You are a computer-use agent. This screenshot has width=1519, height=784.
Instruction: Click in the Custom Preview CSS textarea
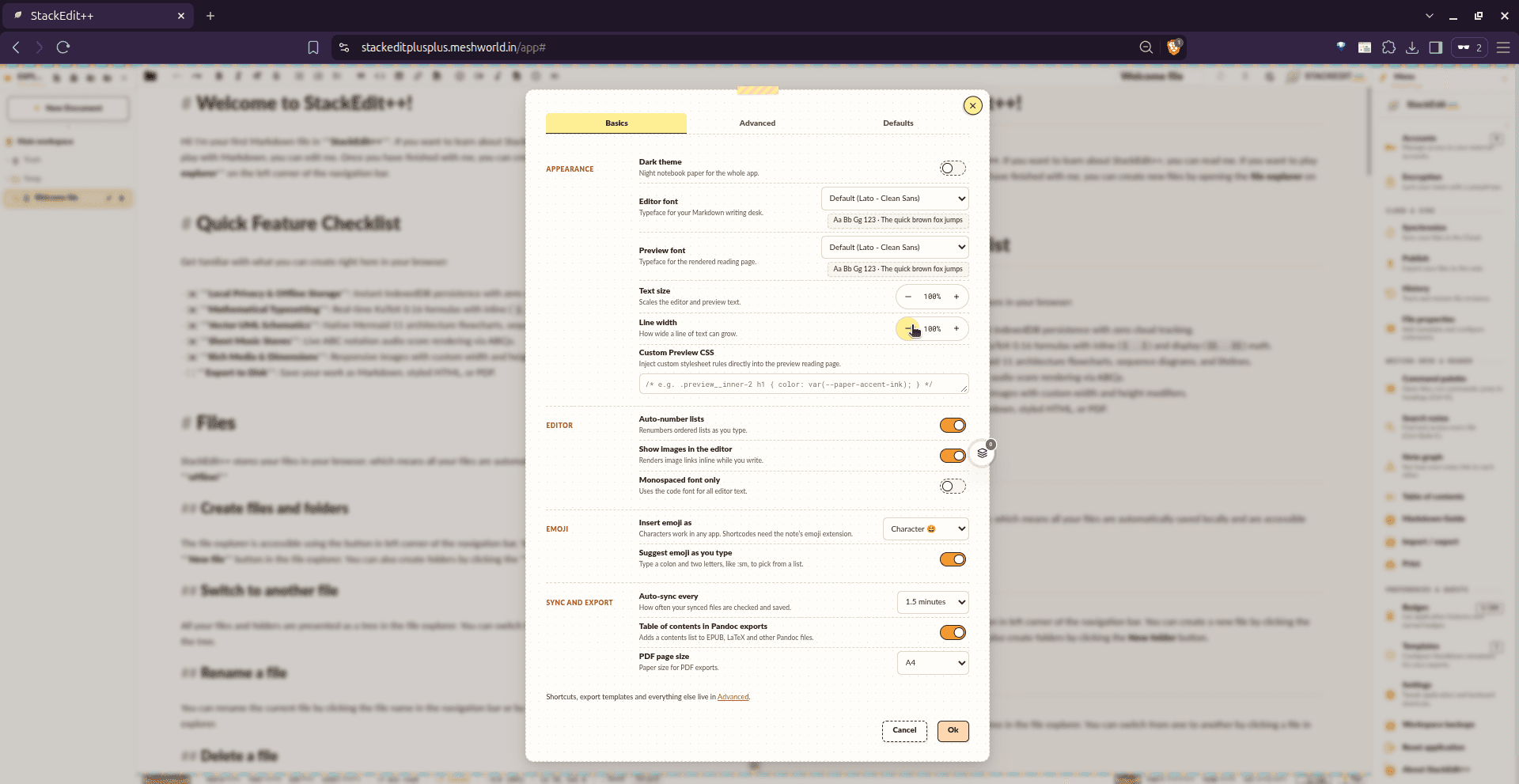pyautogui.click(x=804, y=384)
